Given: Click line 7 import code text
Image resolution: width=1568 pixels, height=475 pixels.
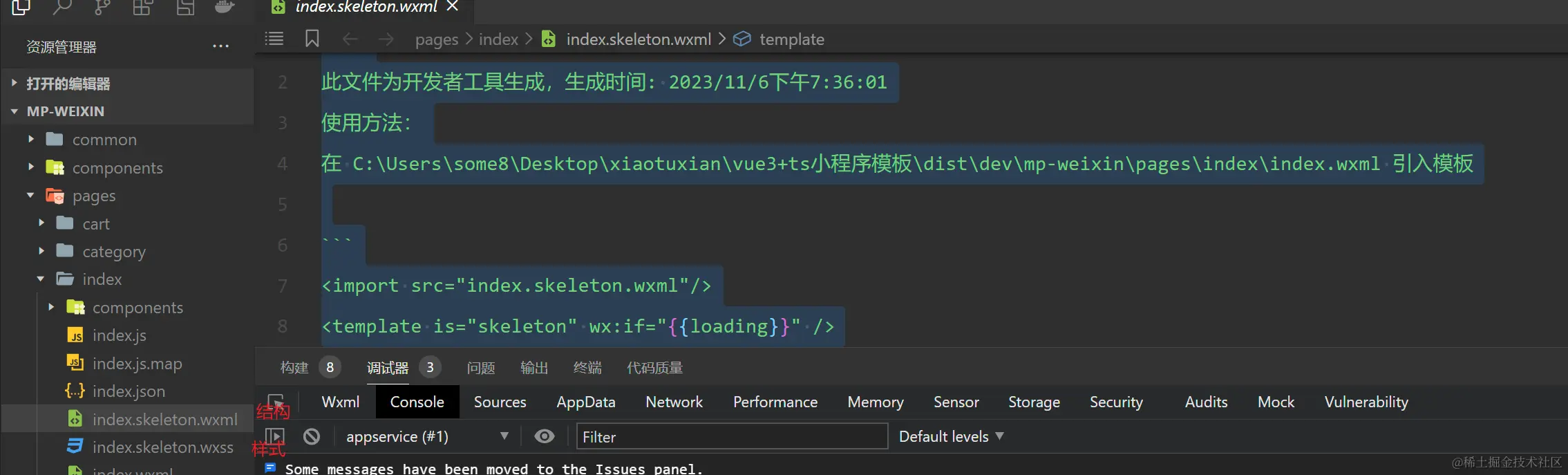Looking at the screenshot, I should [x=516, y=286].
